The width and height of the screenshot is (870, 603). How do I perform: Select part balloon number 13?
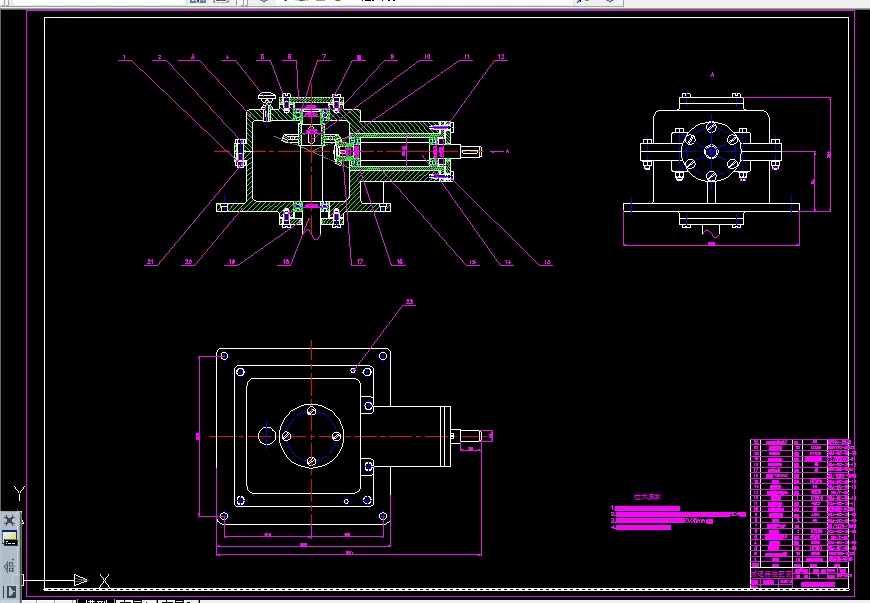point(547,262)
